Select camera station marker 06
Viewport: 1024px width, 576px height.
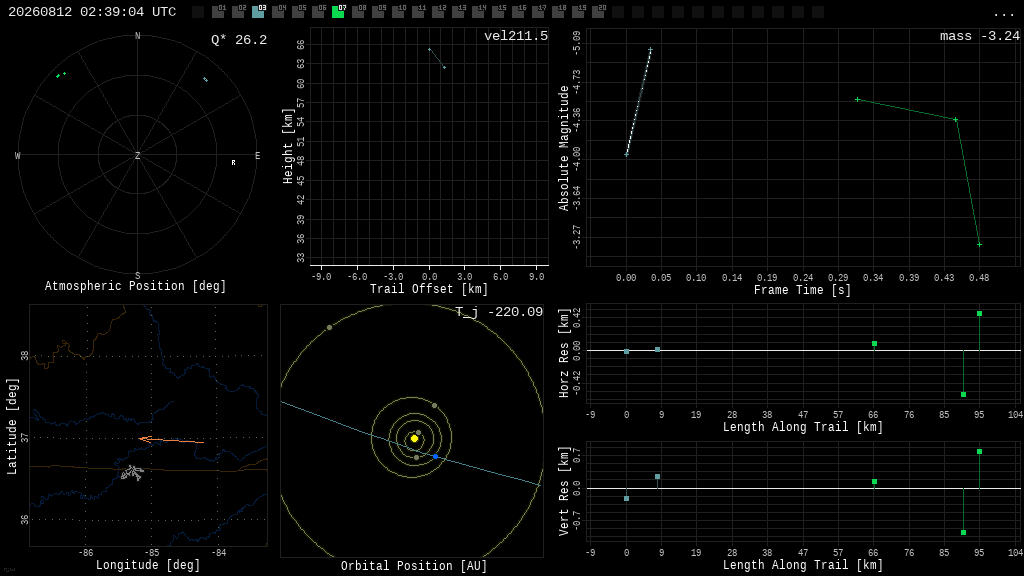[319, 11]
